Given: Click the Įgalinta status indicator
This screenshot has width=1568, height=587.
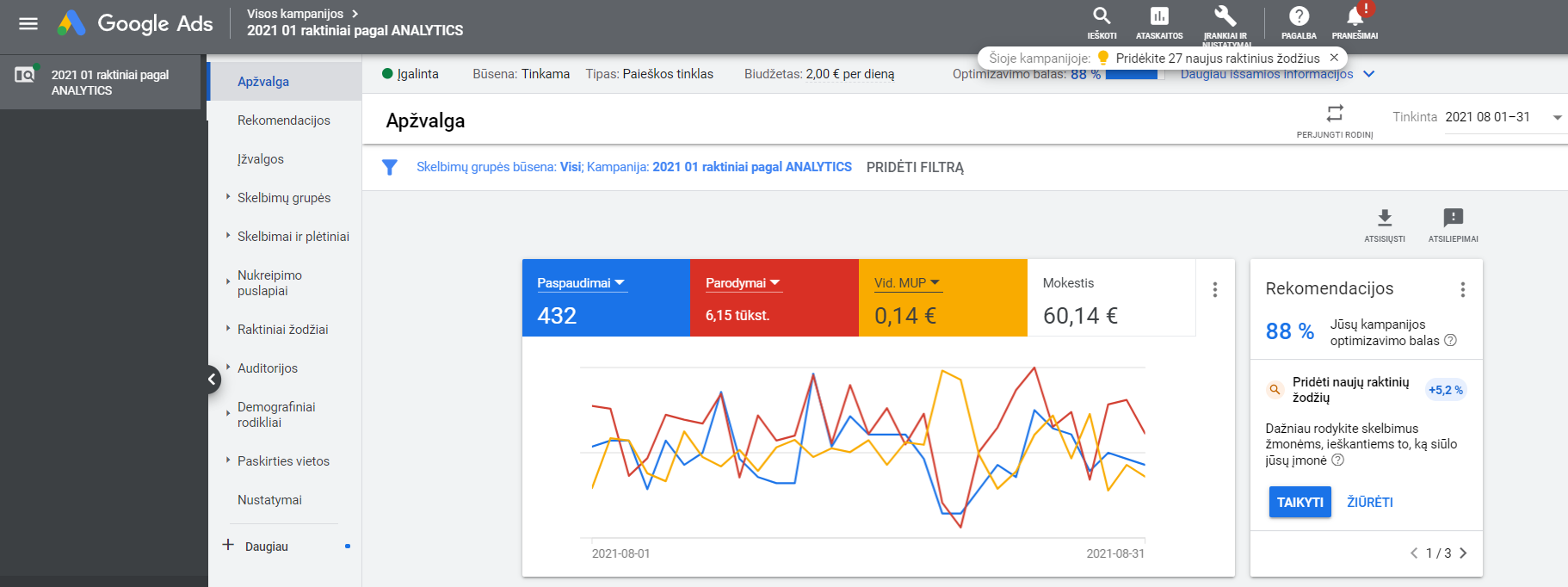Looking at the screenshot, I should 411,74.
